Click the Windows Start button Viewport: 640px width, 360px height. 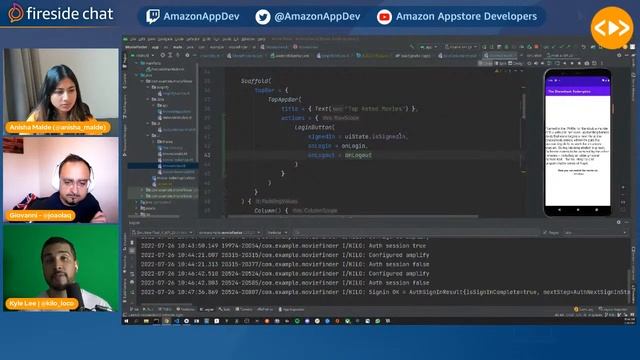127,321
